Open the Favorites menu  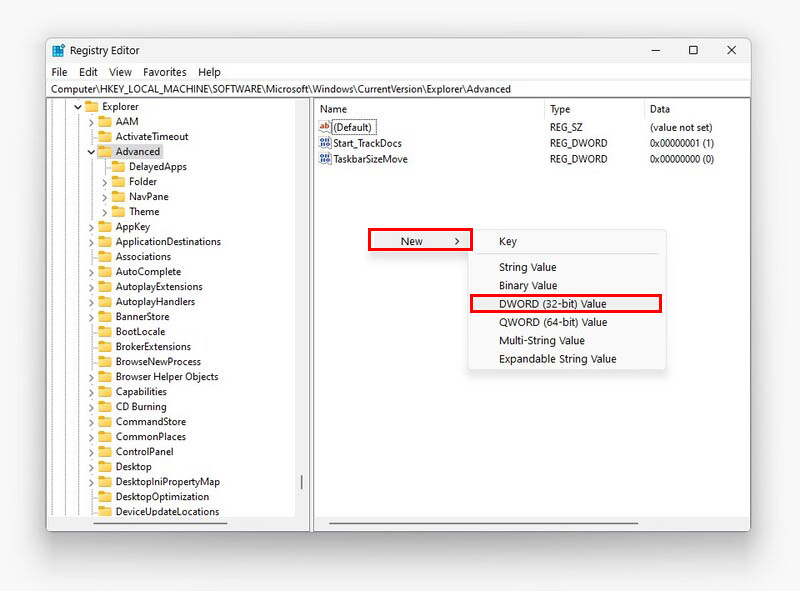165,72
